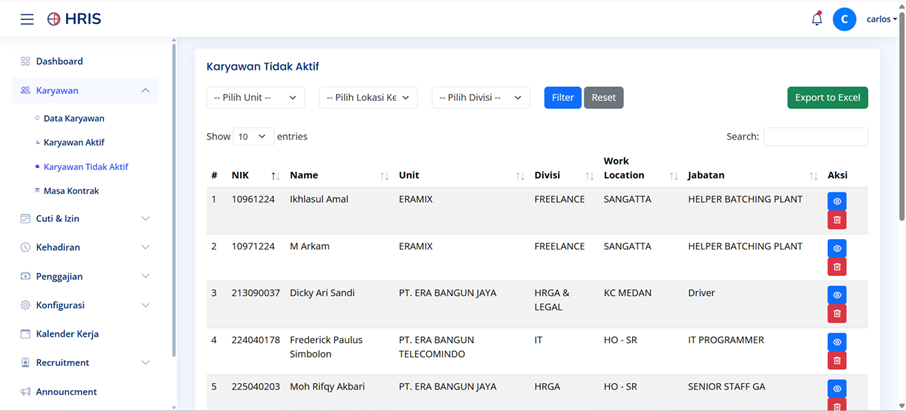The width and height of the screenshot is (906, 411).
Task: Click PT. ERA BANGUN TELECOMINDO unit cell
Action: point(437,347)
